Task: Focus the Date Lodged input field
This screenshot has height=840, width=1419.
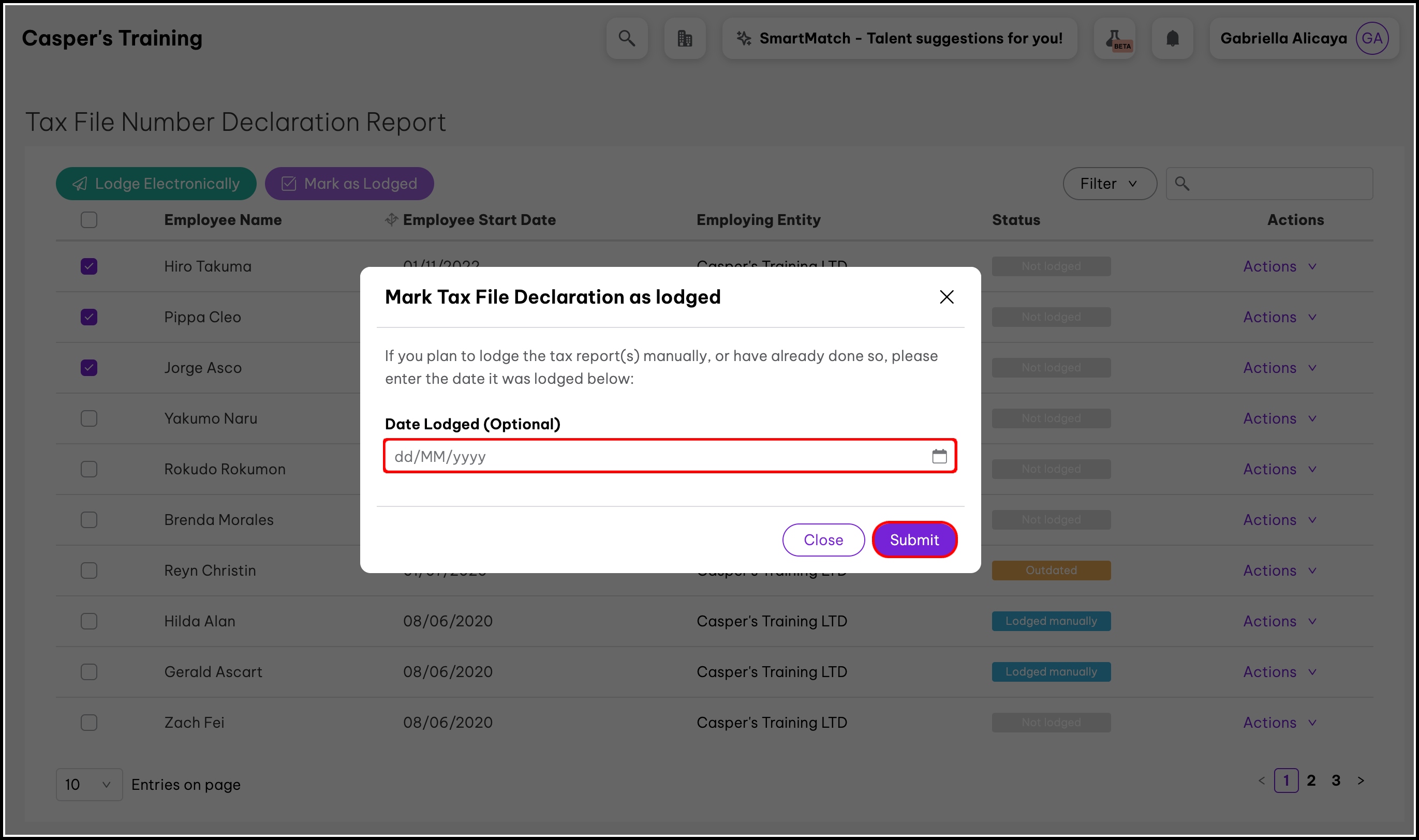Action: coord(670,456)
